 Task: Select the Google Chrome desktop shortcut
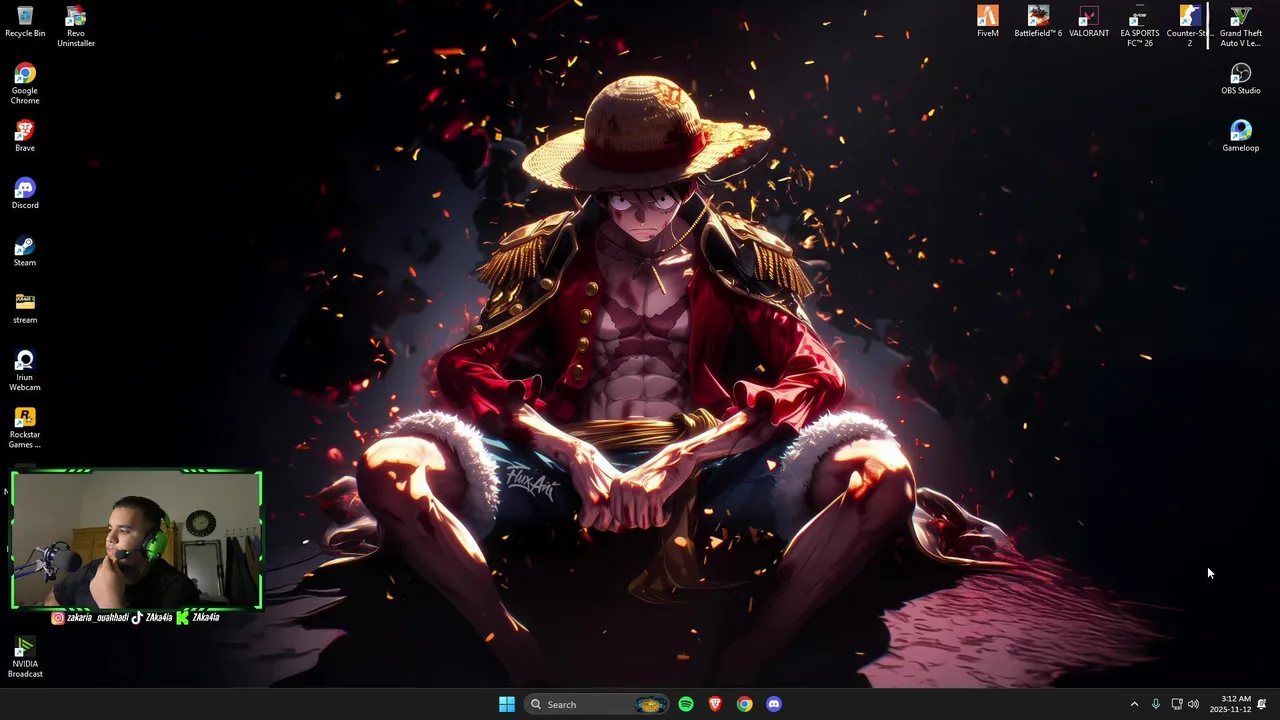(x=25, y=84)
